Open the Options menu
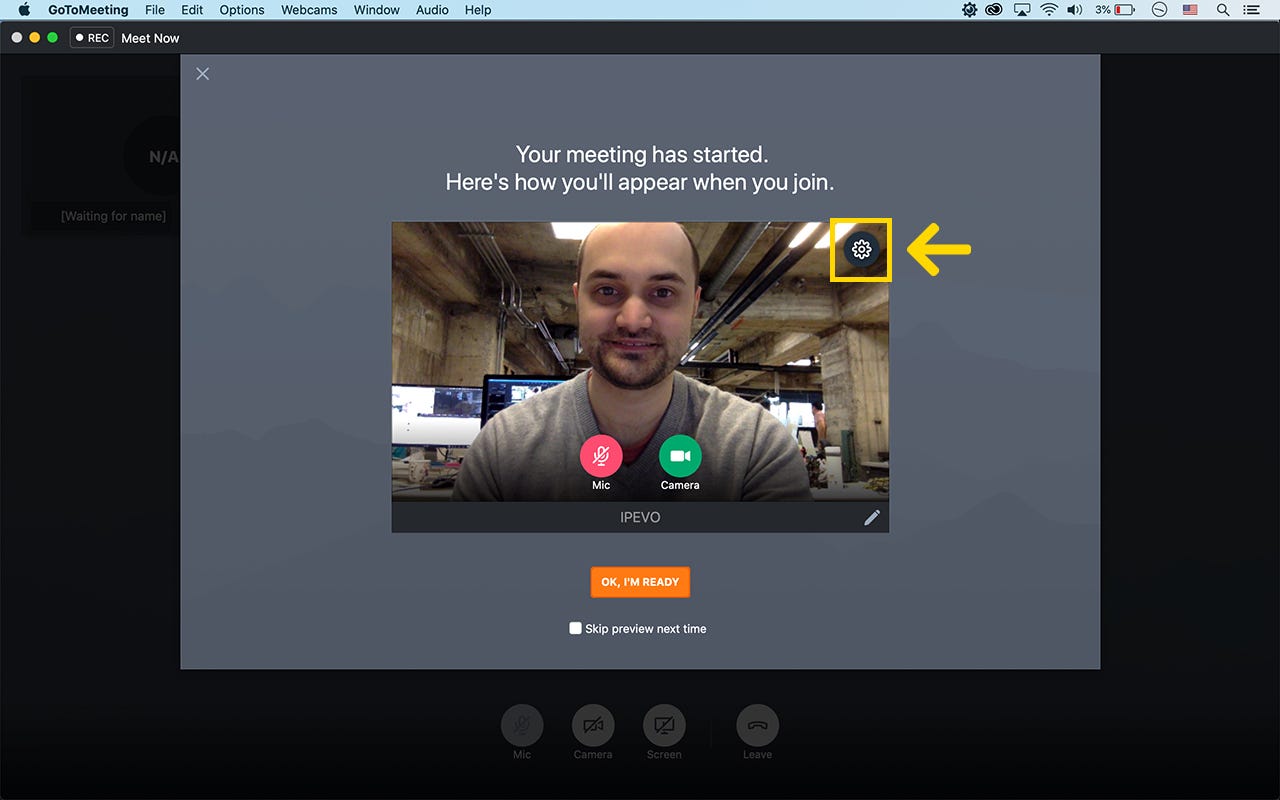The width and height of the screenshot is (1280, 800). tap(241, 10)
